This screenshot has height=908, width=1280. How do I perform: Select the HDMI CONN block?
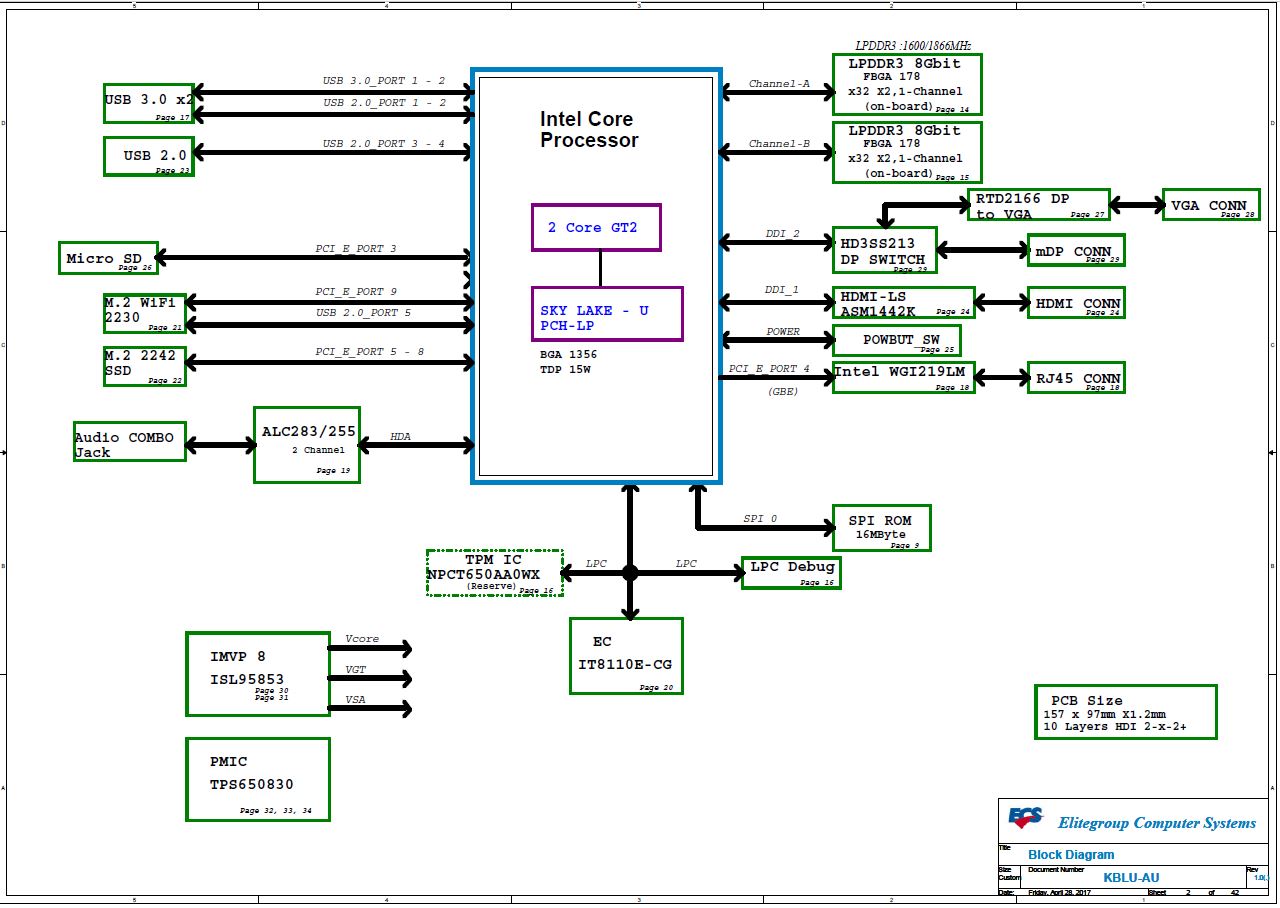[1076, 303]
